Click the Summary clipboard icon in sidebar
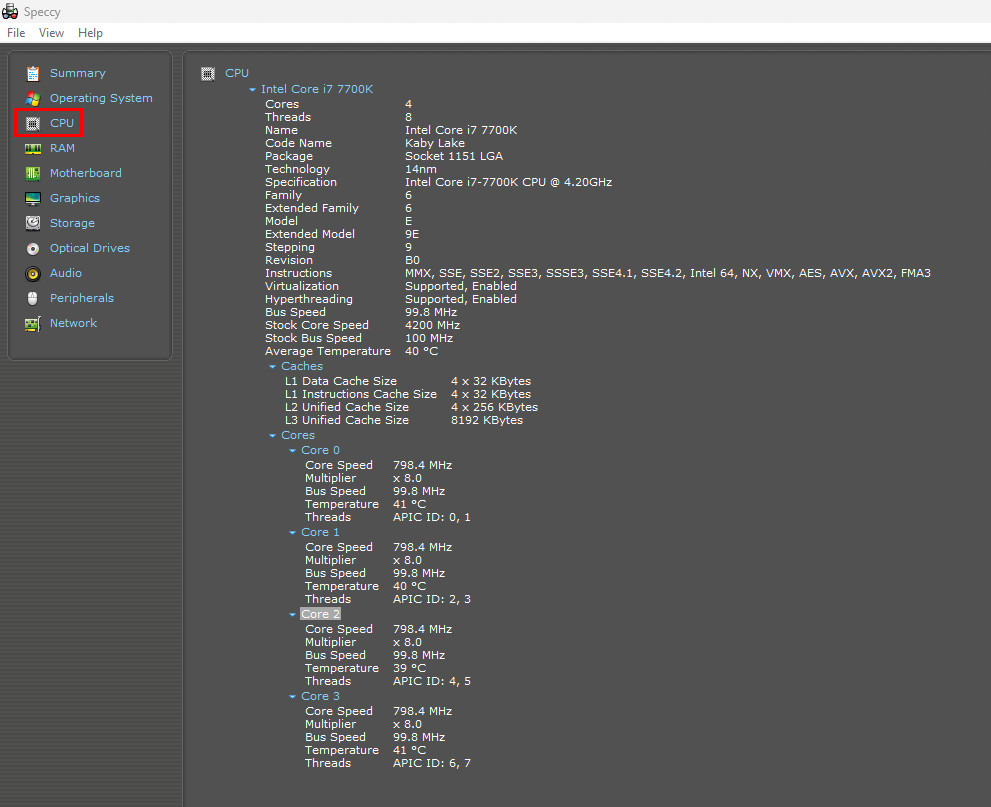Image resolution: width=991 pixels, height=807 pixels. pyautogui.click(x=33, y=74)
